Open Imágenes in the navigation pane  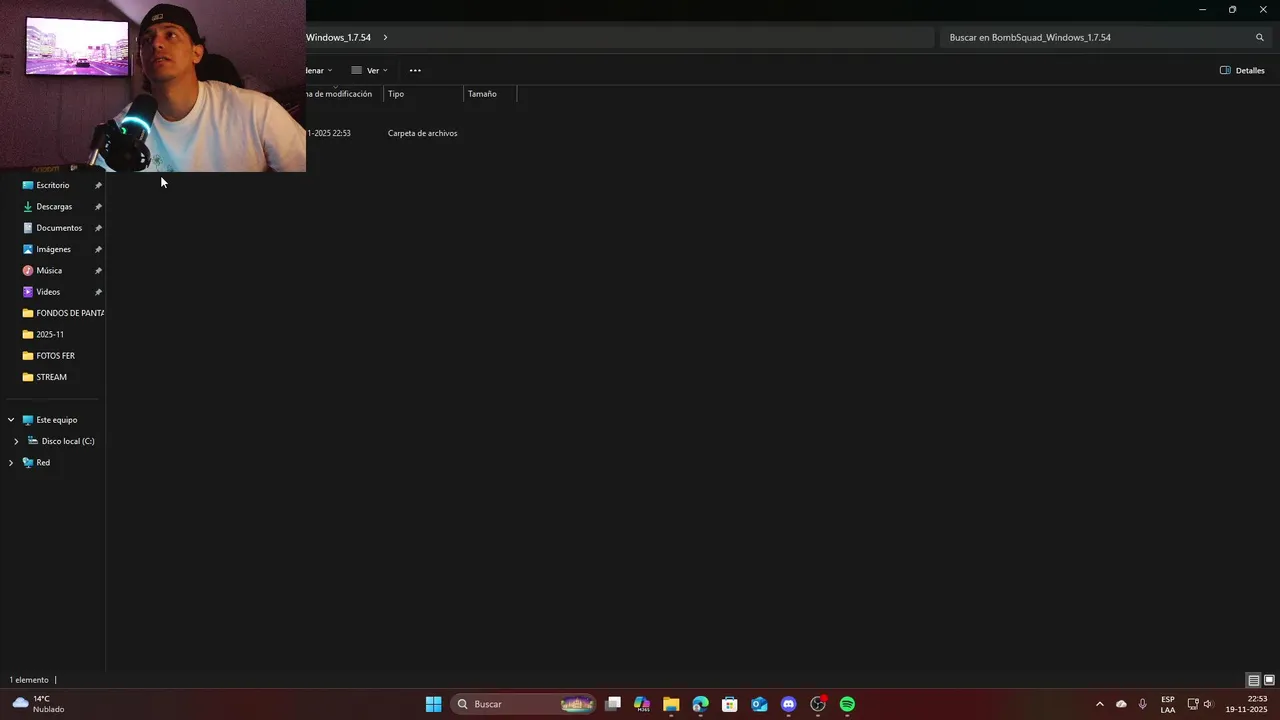52,249
